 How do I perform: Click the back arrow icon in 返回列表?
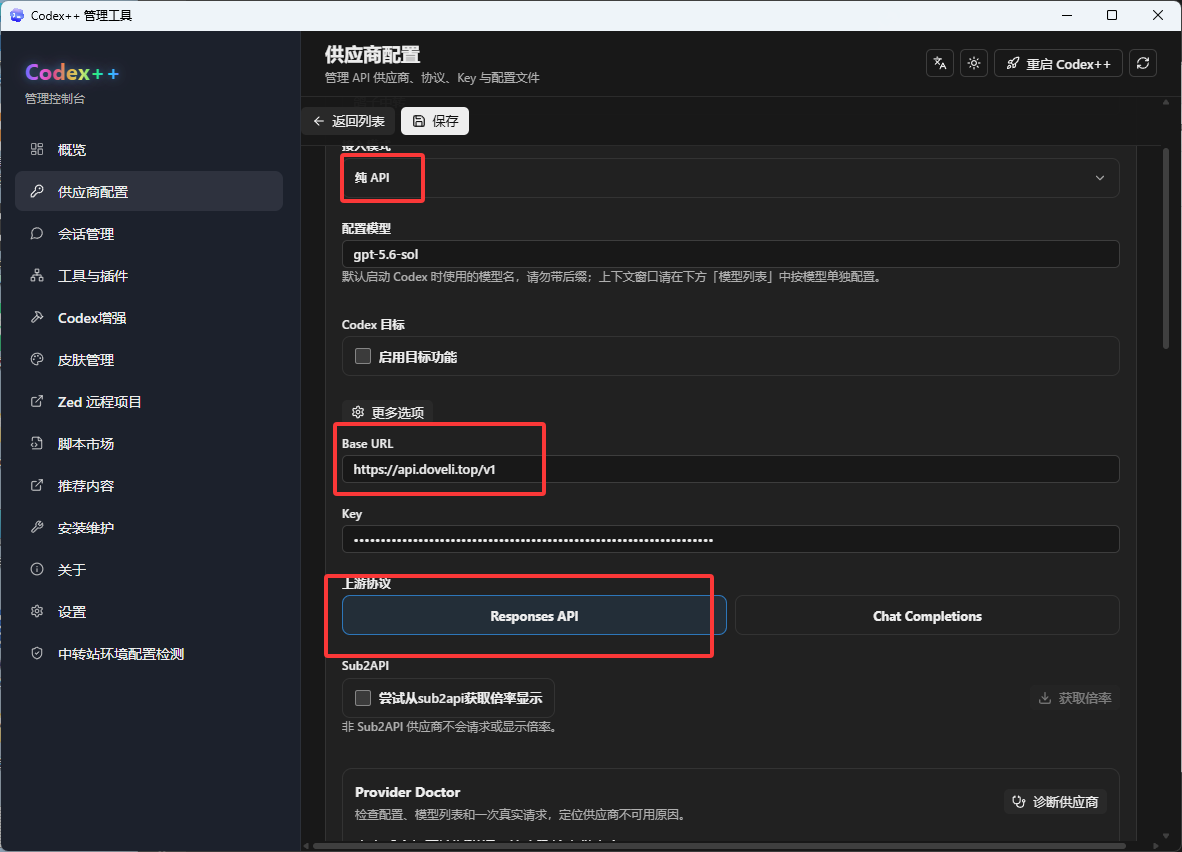[319, 121]
